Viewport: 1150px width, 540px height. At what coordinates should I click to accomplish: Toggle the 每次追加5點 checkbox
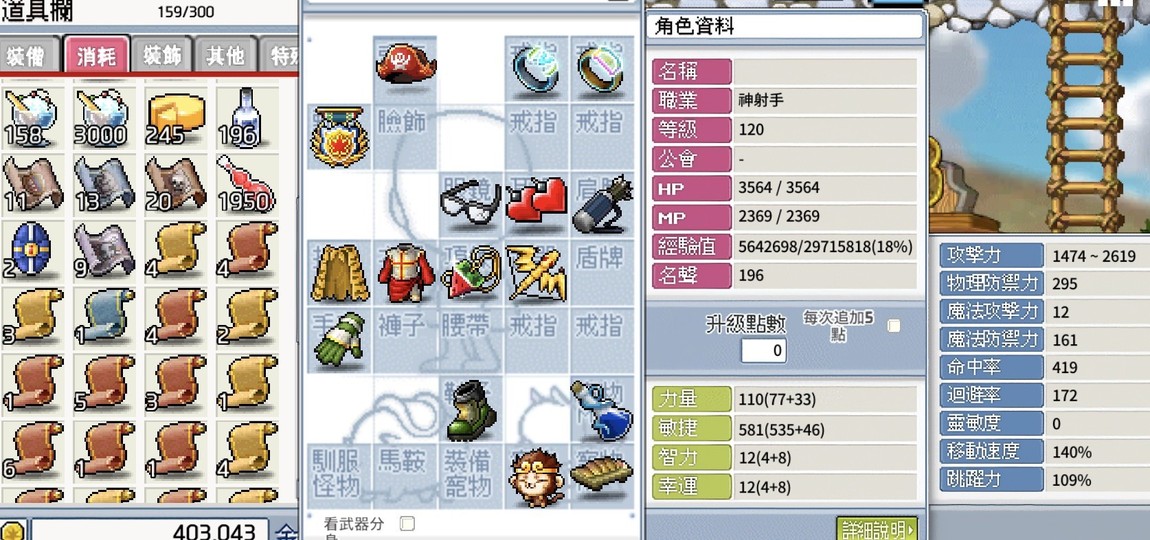[x=893, y=326]
